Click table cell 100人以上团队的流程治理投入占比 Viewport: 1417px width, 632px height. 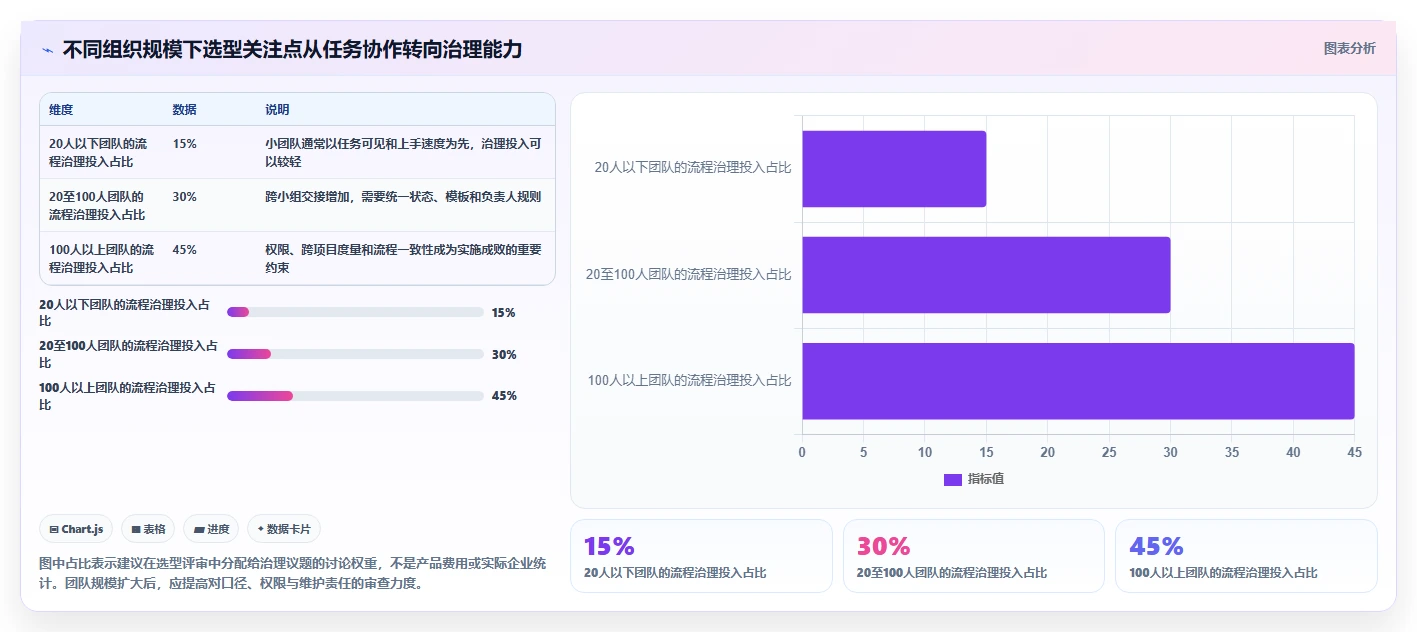click(x=102, y=258)
